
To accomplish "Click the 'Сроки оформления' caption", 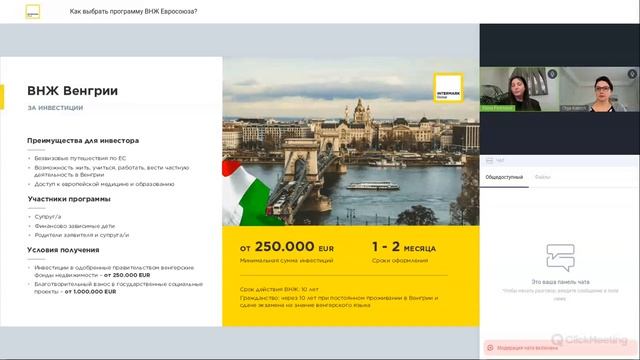I will pyautogui.click(x=400, y=260).
